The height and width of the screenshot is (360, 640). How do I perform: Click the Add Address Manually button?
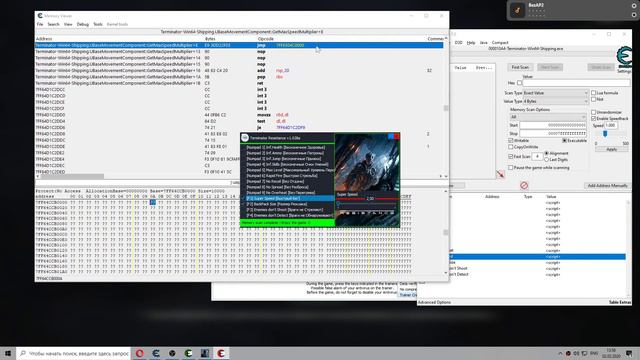607,186
